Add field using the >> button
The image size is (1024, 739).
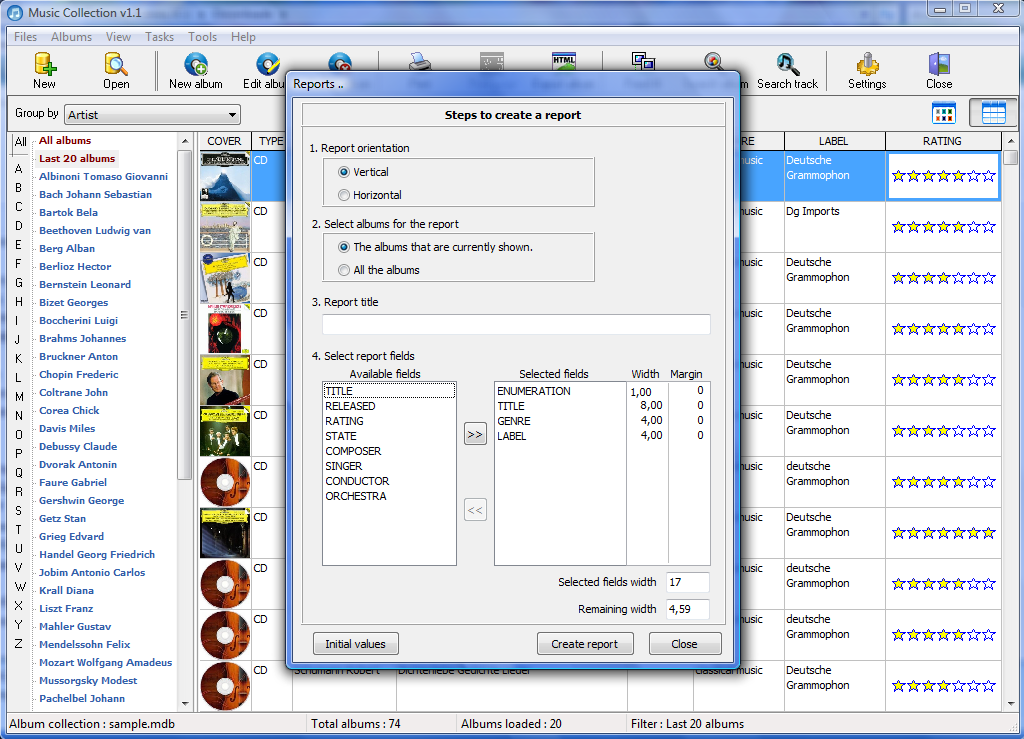(475, 435)
